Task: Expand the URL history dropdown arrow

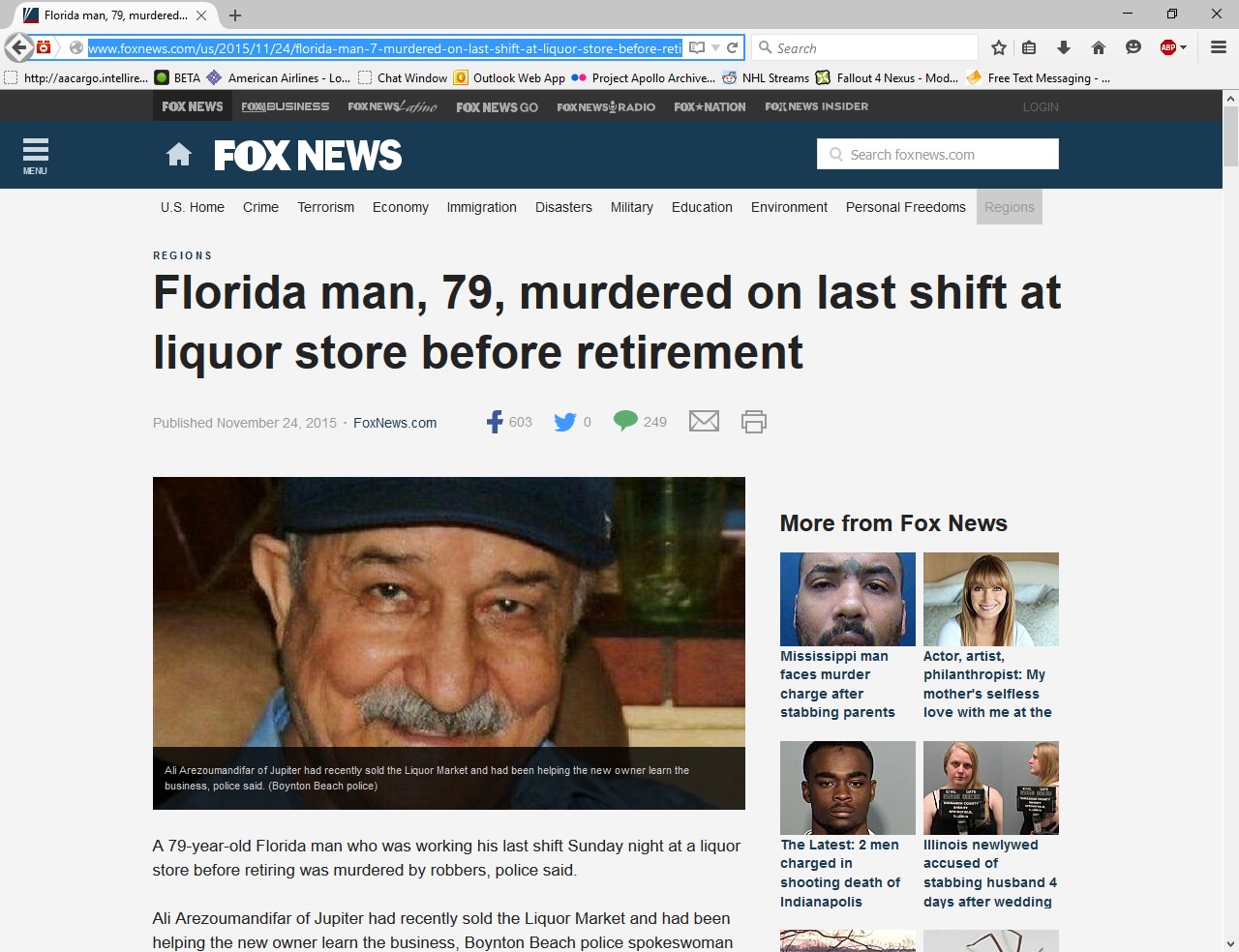Action: pyautogui.click(x=715, y=47)
